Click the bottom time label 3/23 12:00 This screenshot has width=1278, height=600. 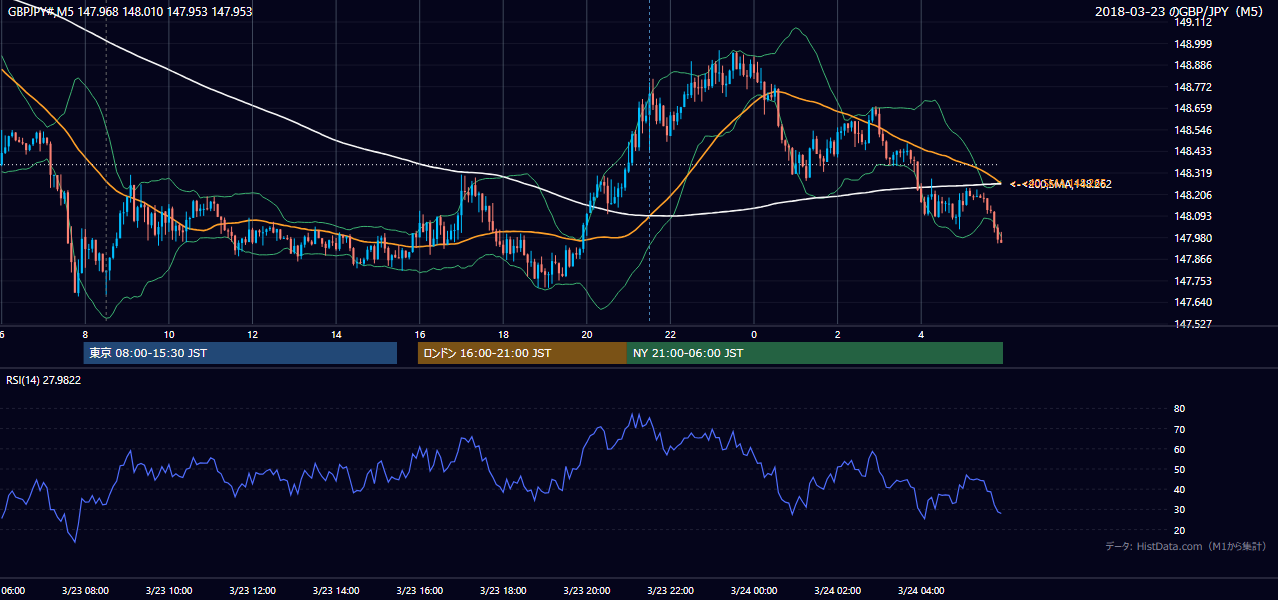point(253,590)
